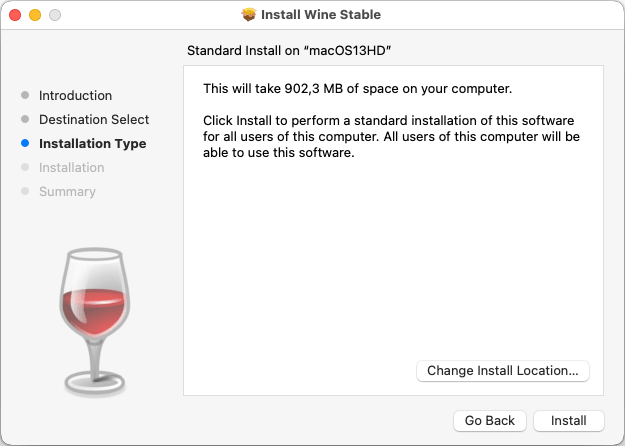Open Change Install Location dialog
The width and height of the screenshot is (625, 446).
coord(503,371)
